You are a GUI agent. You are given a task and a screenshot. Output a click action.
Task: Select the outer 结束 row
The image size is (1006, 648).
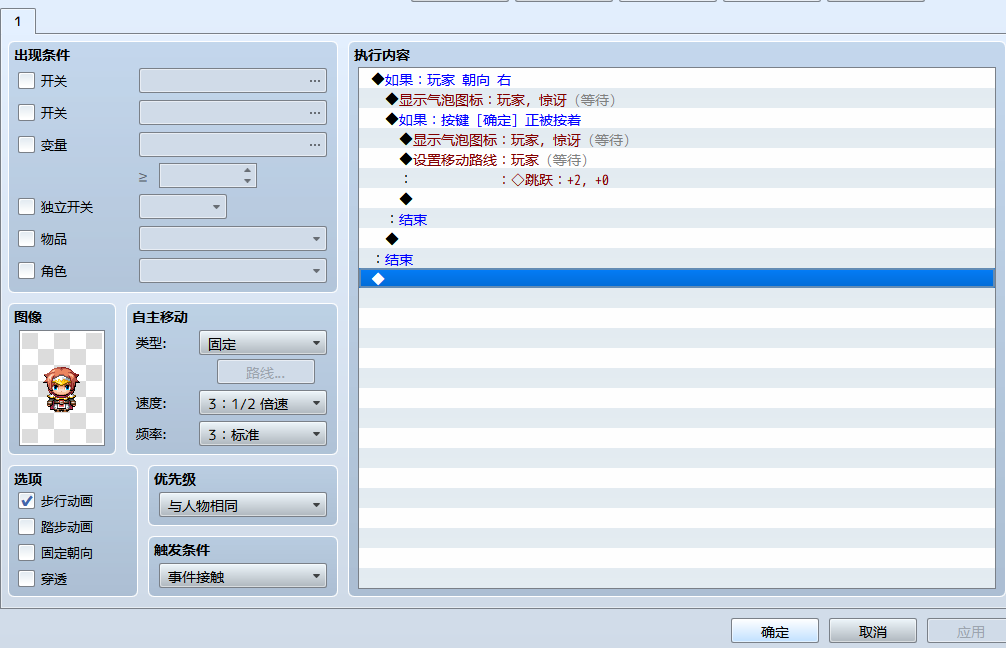click(x=676, y=259)
